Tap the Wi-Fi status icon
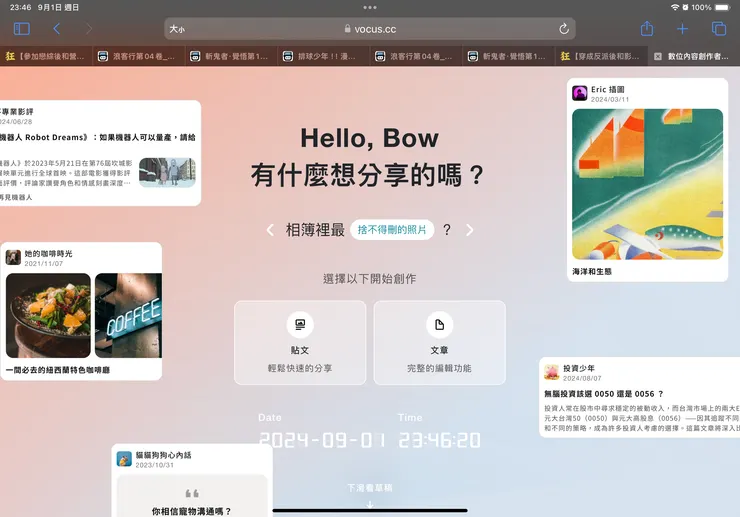 point(675,7)
